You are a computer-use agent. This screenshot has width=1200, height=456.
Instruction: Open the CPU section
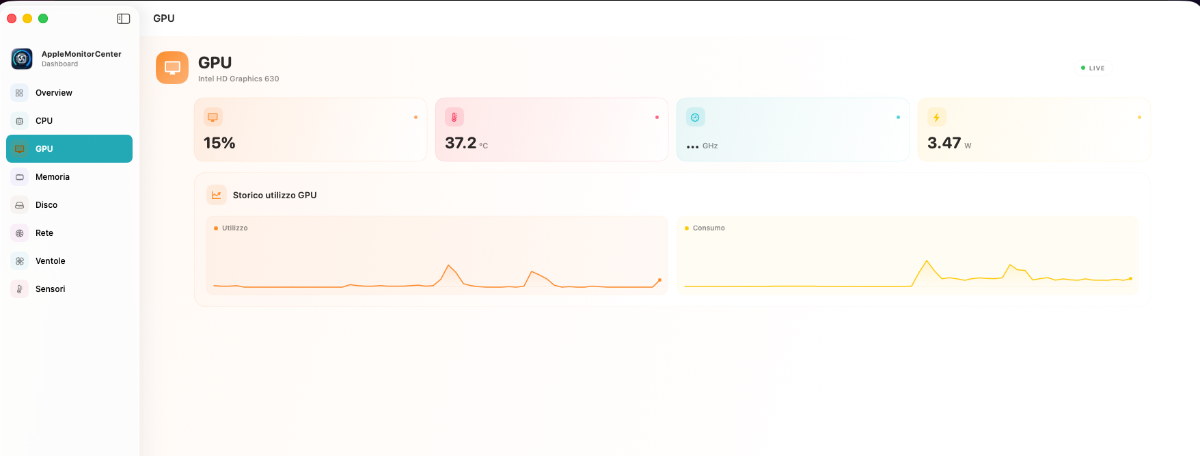coord(69,121)
